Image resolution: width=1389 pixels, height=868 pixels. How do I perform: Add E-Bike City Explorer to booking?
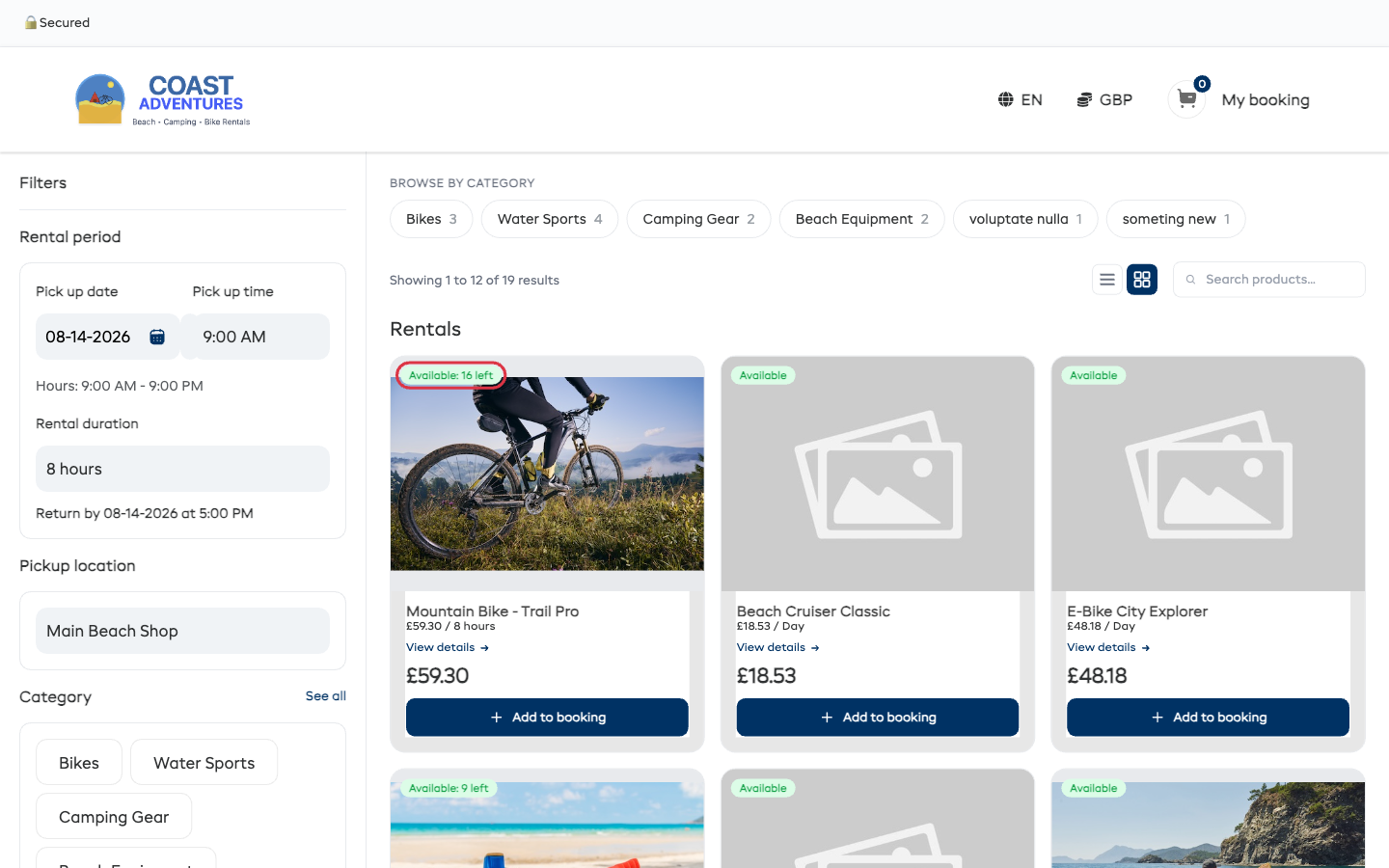point(1208,718)
